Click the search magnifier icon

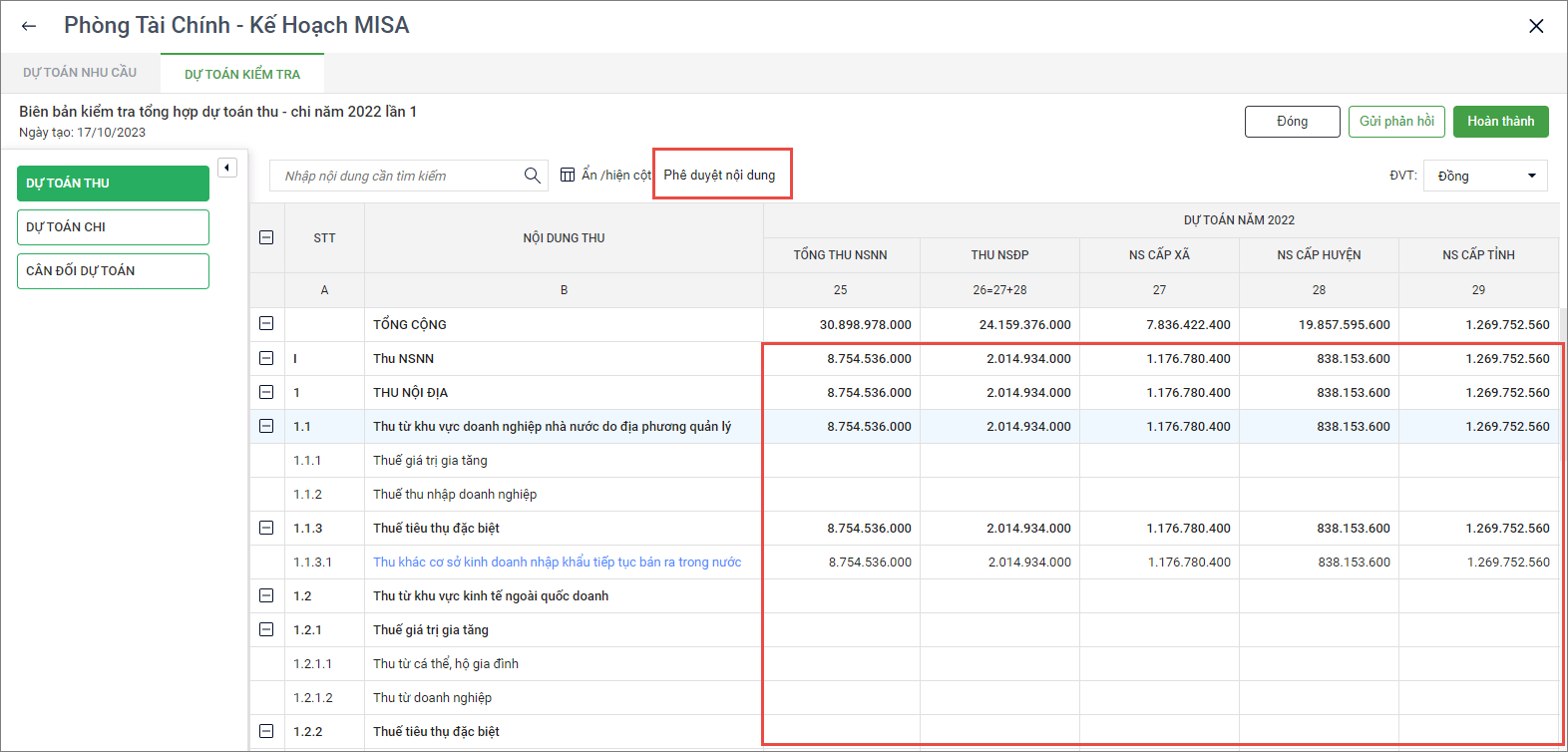coord(533,176)
